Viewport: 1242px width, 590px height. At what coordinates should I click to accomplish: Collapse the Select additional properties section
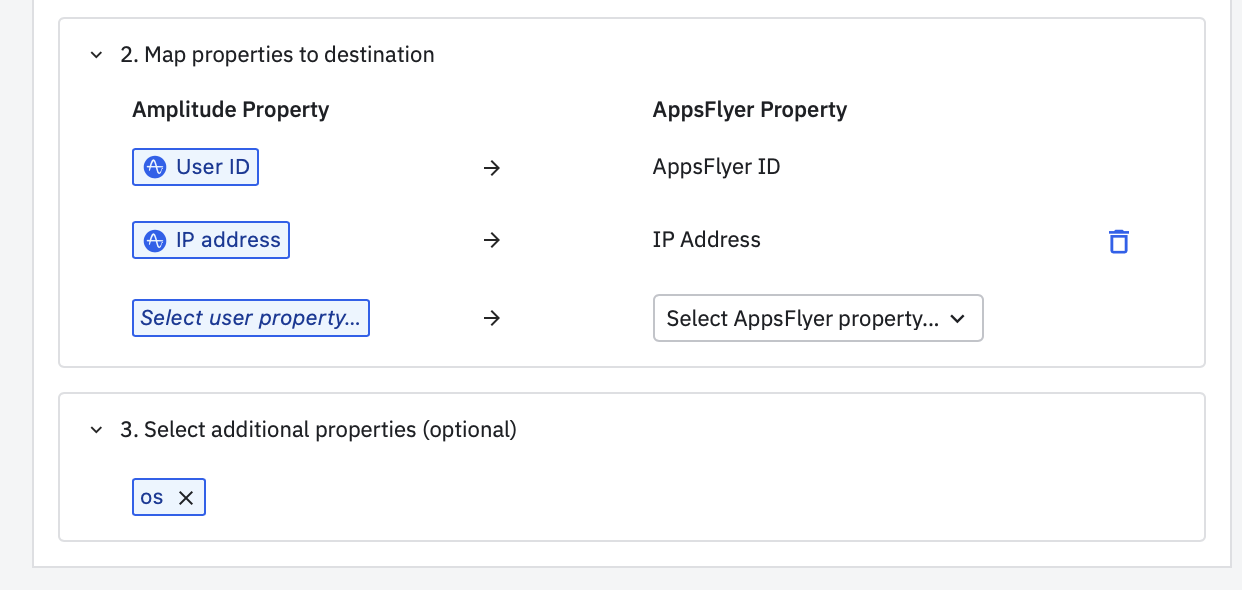[97, 430]
